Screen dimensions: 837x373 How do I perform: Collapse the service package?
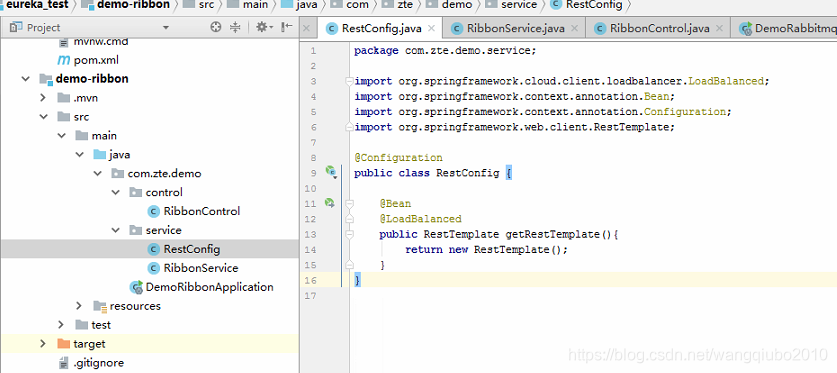click(x=116, y=230)
